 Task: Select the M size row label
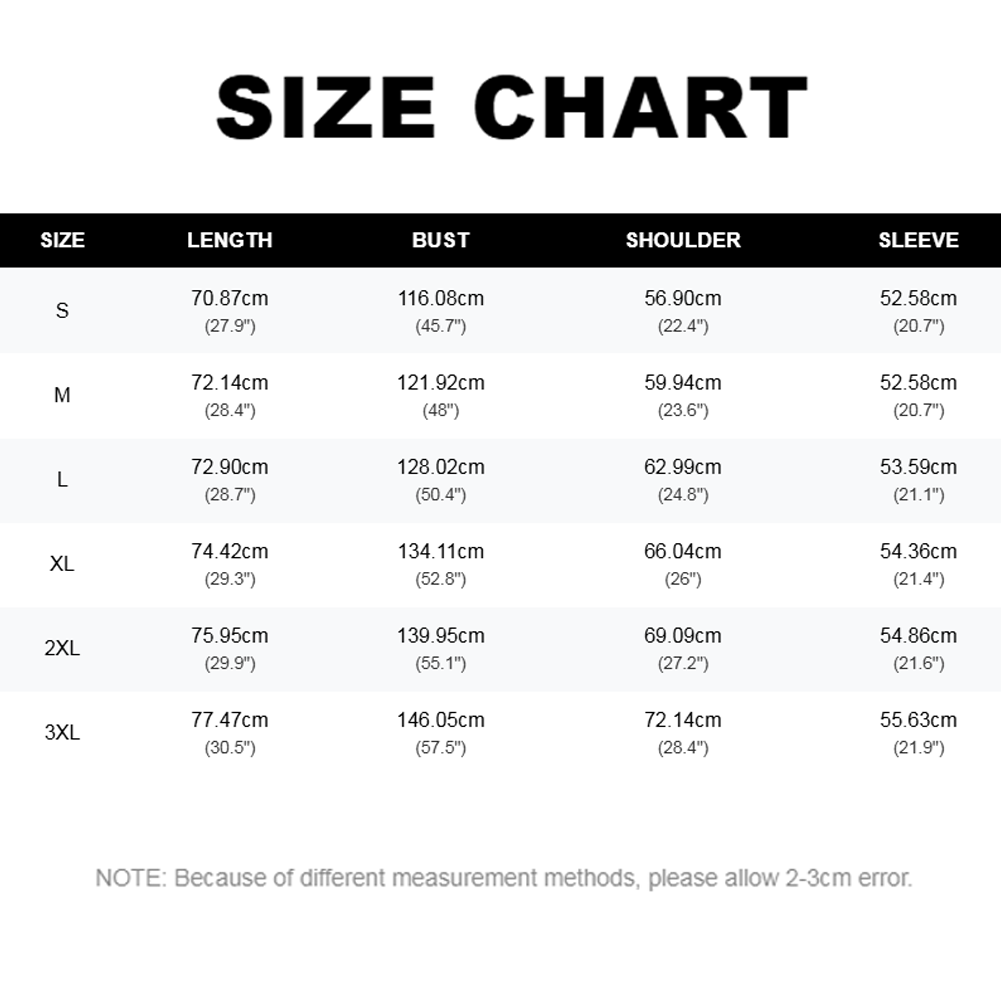pos(62,395)
